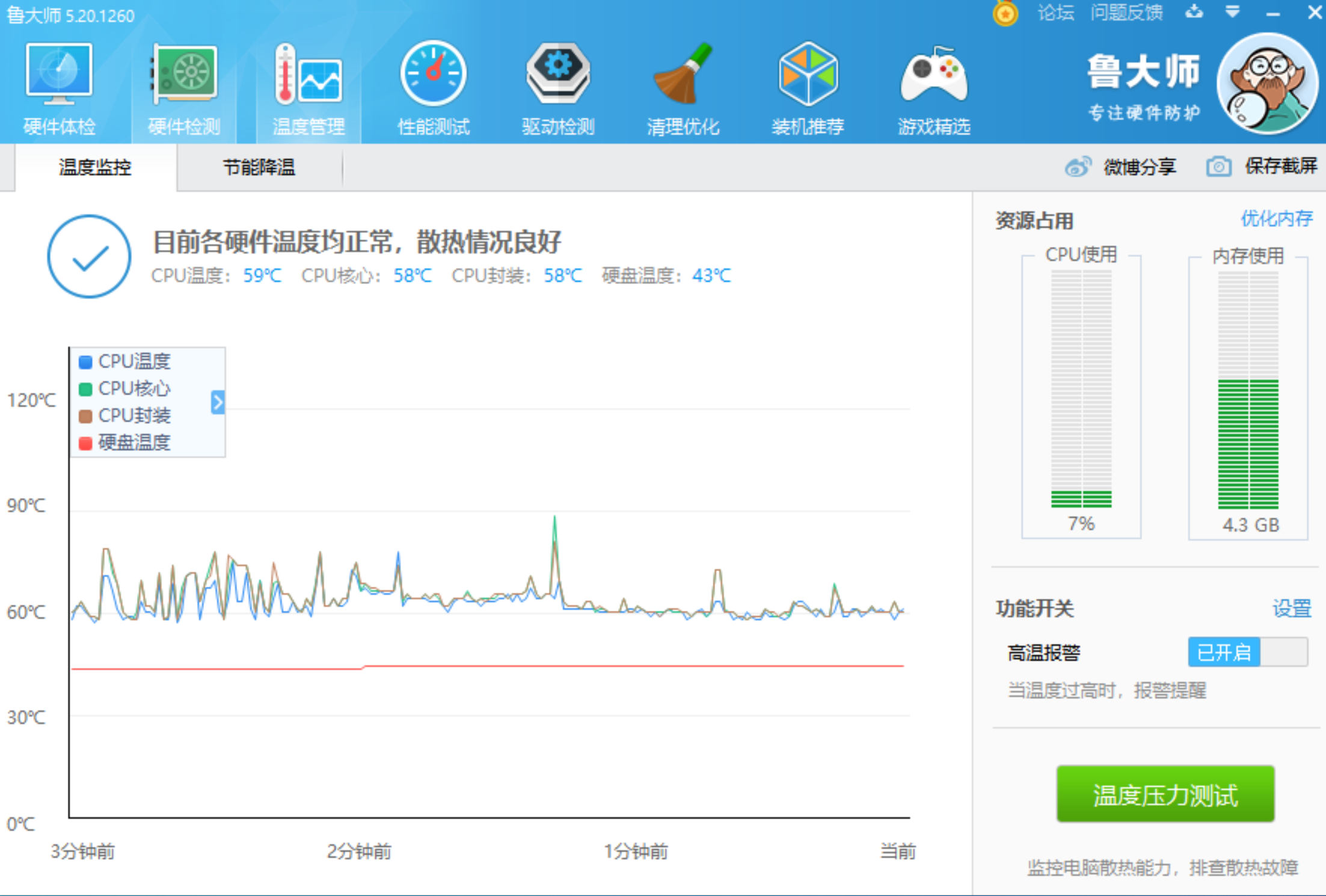Image resolution: width=1326 pixels, height=896 pixels.
Task: Click the CPU温度 blue legend swatch
Action: click(85, 361)
